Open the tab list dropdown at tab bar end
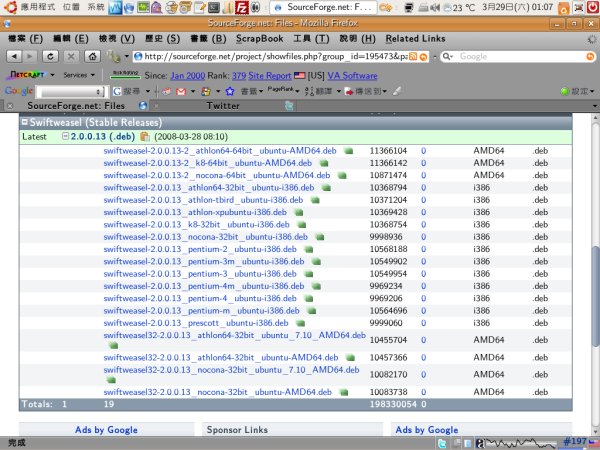600x450 pixels. coord(595,106)
